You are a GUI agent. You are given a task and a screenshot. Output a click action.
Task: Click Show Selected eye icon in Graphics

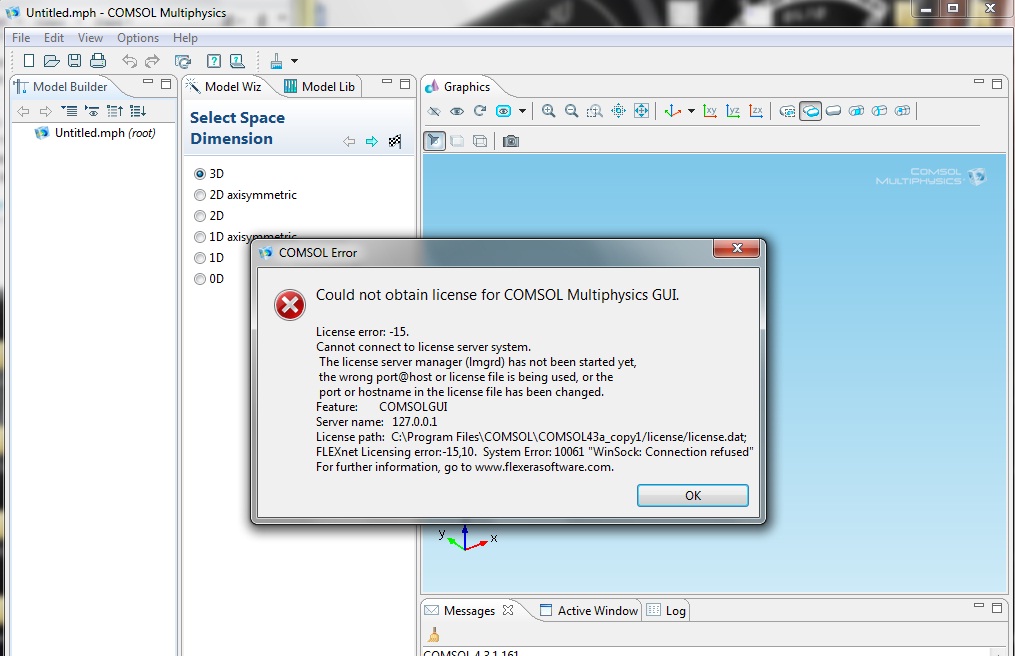pos(457,111)
